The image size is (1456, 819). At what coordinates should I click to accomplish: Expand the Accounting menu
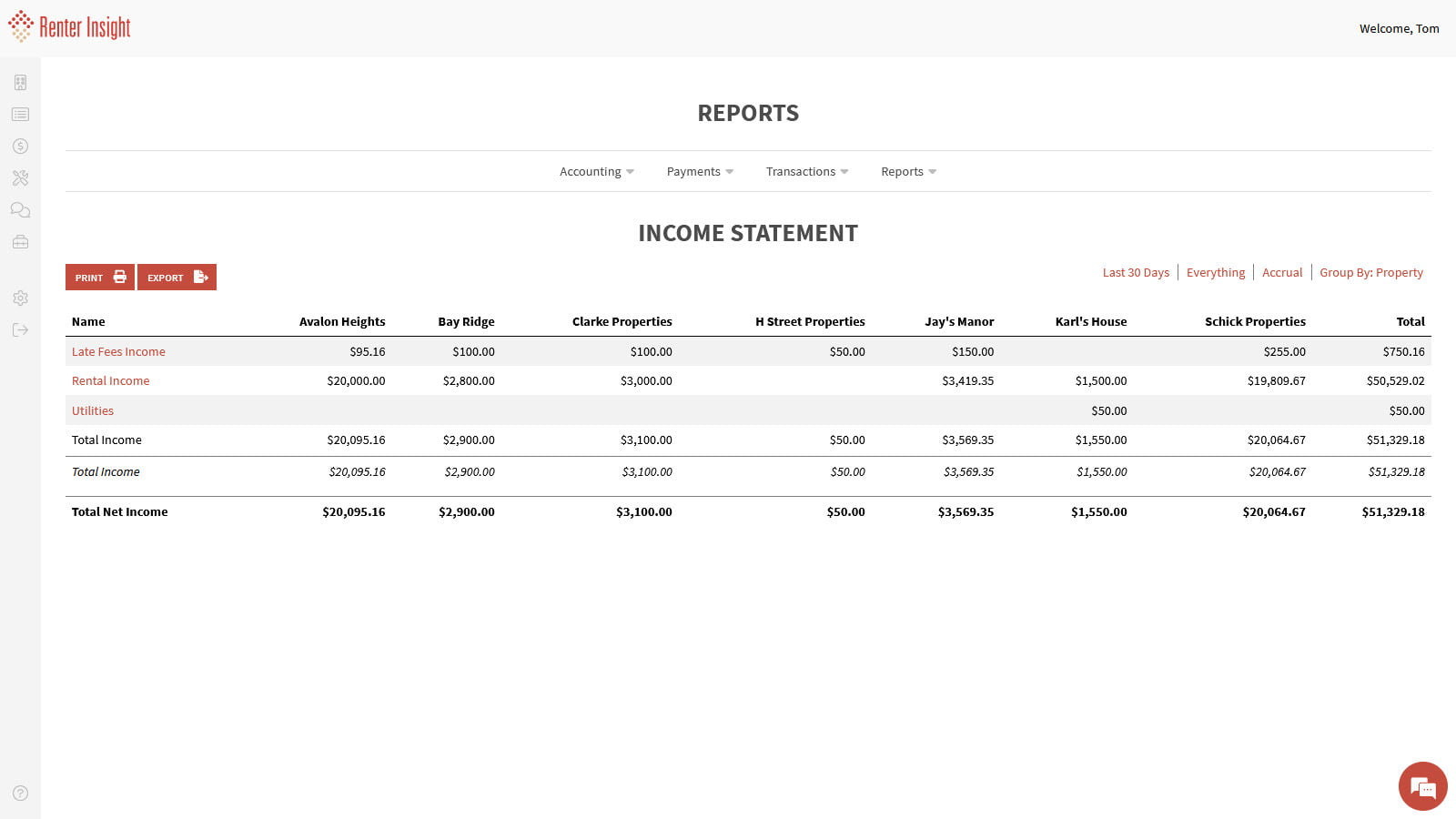pyautogui.click(x=597, y=172)
